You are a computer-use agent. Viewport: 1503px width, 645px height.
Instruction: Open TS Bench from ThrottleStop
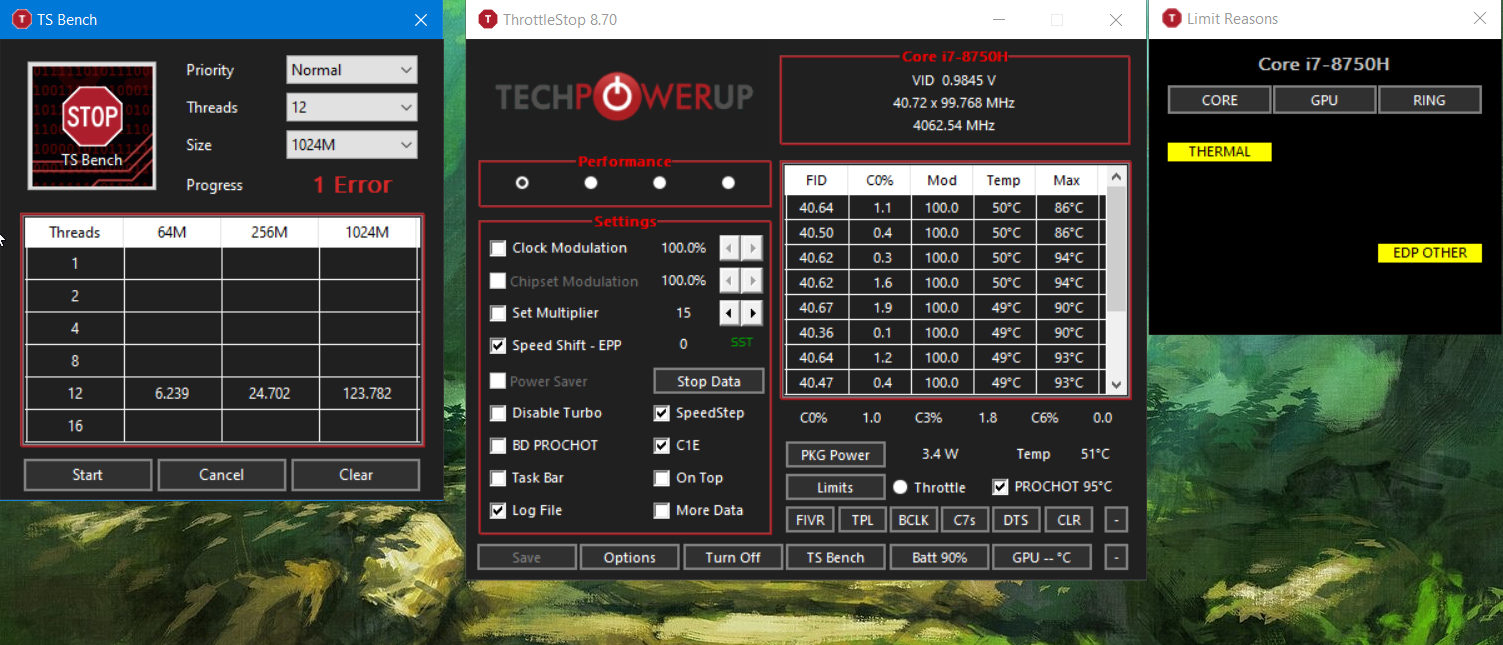[x=836, y=557]
